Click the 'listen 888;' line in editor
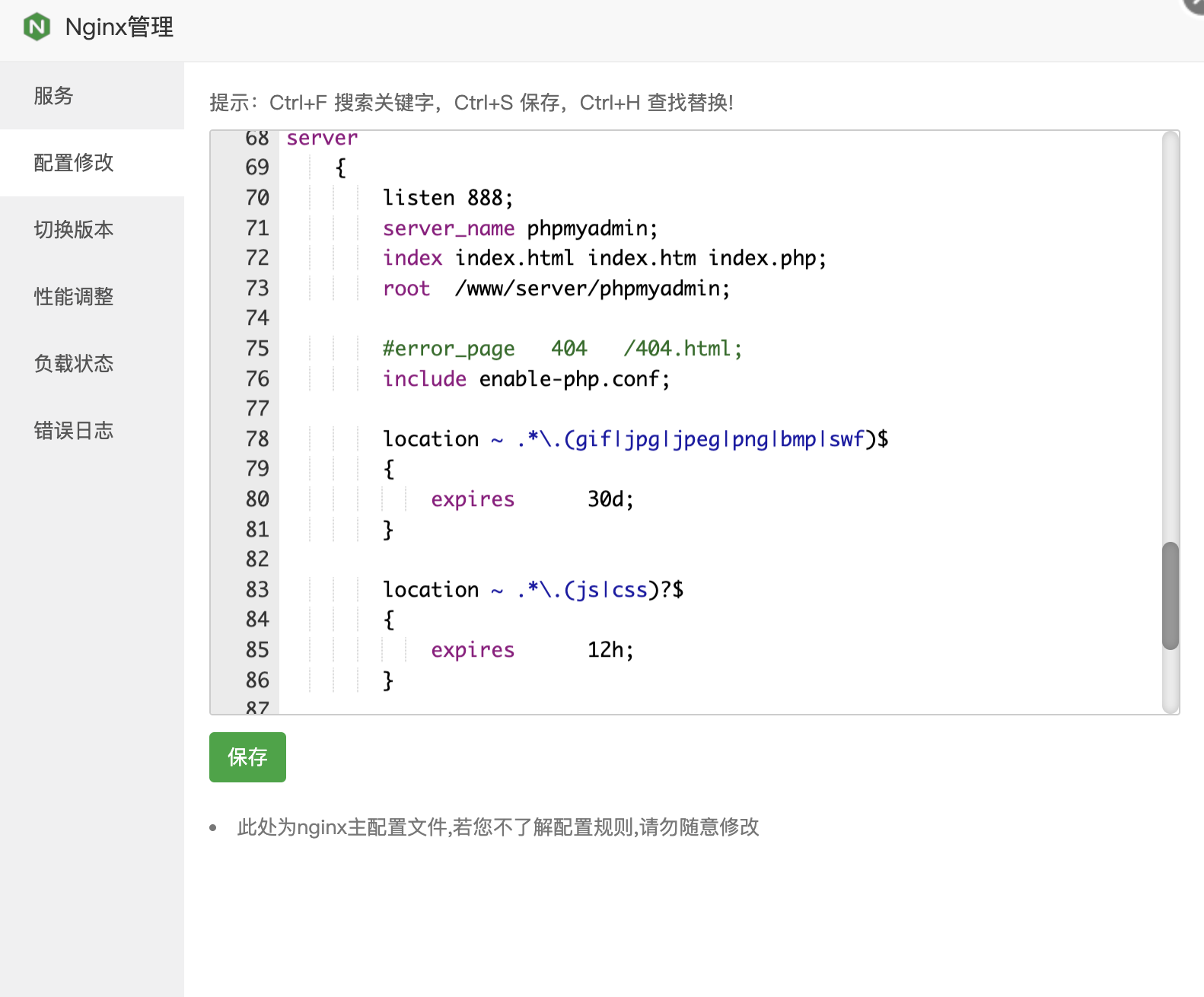The image size is (1204, 997). pyautogui.click(x=448, y=198)
